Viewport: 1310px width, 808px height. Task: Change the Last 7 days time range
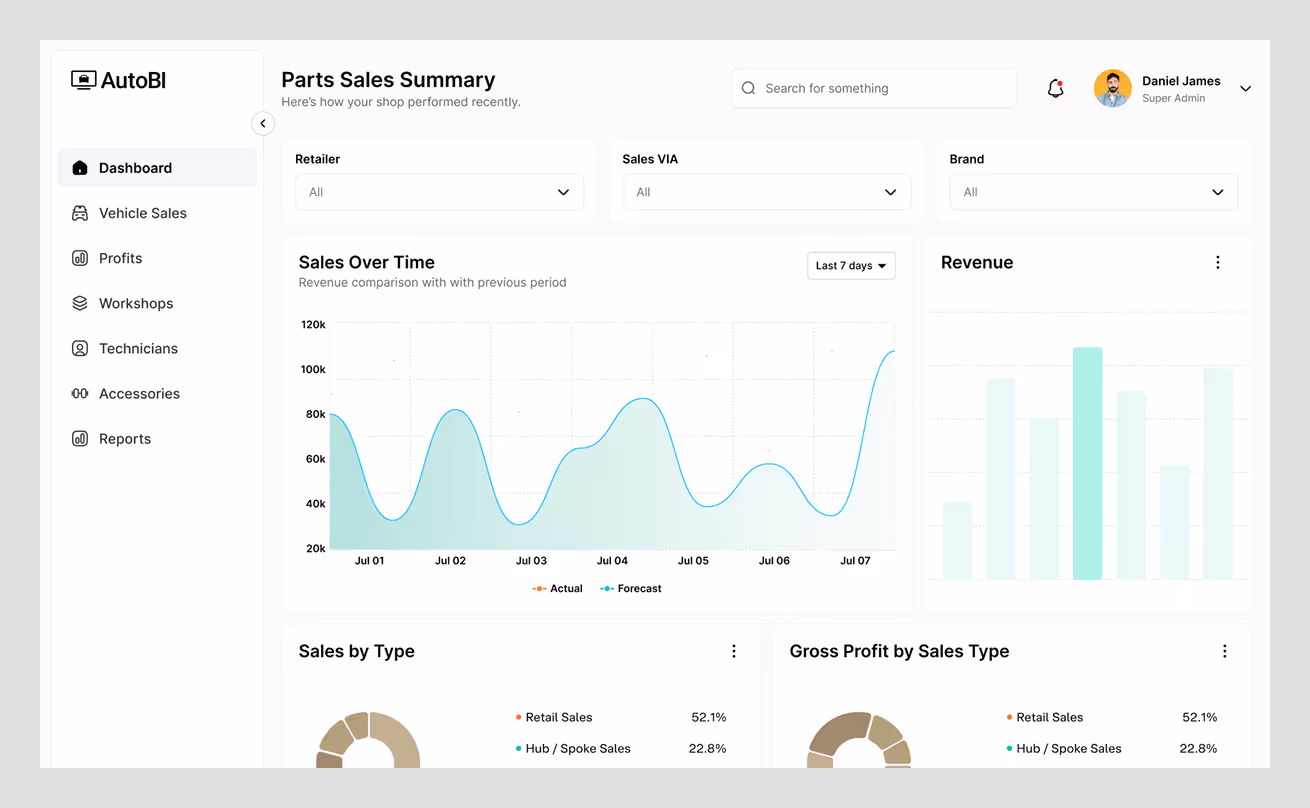tap(851, 265)
